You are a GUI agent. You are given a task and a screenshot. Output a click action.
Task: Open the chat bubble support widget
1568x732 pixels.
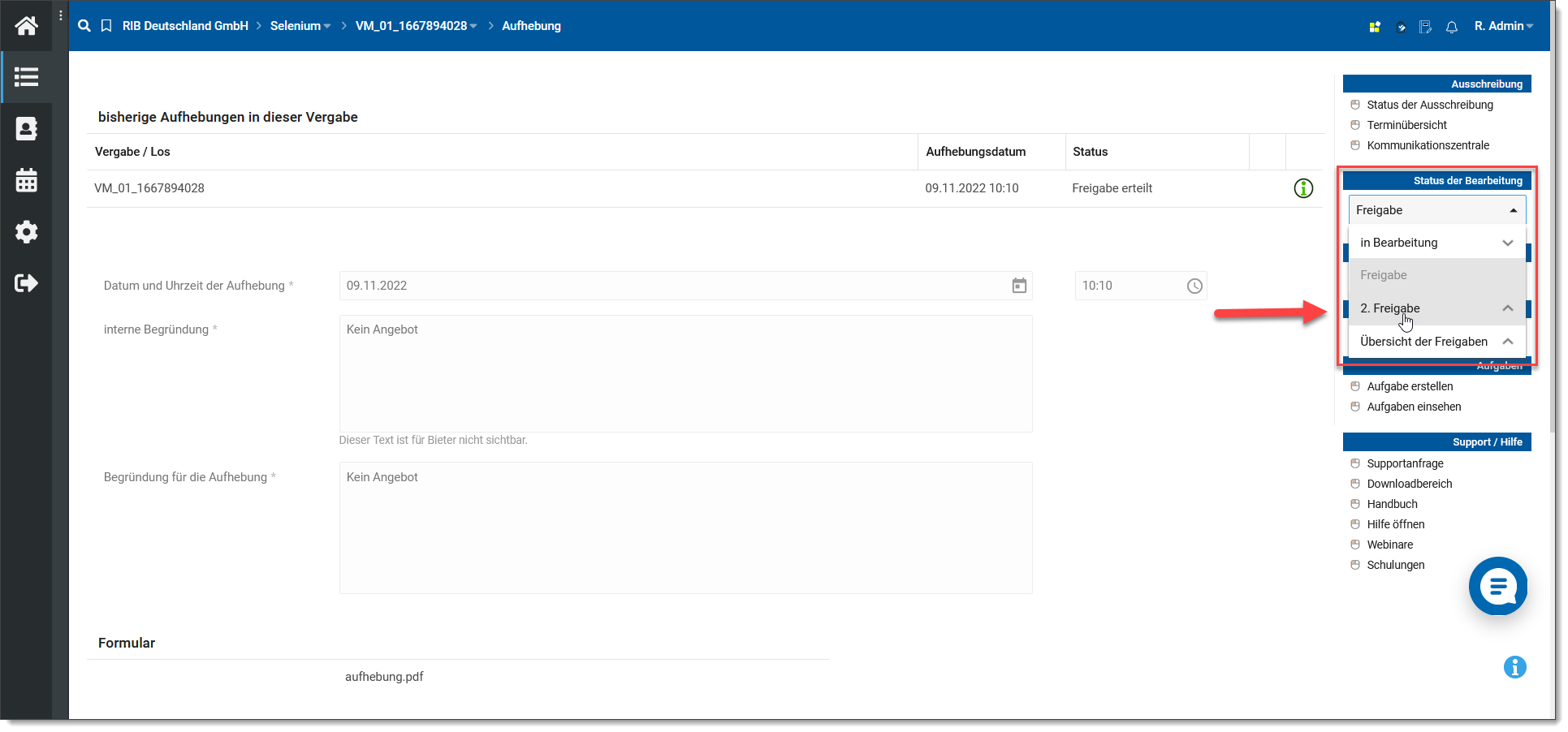point(1498,586)
